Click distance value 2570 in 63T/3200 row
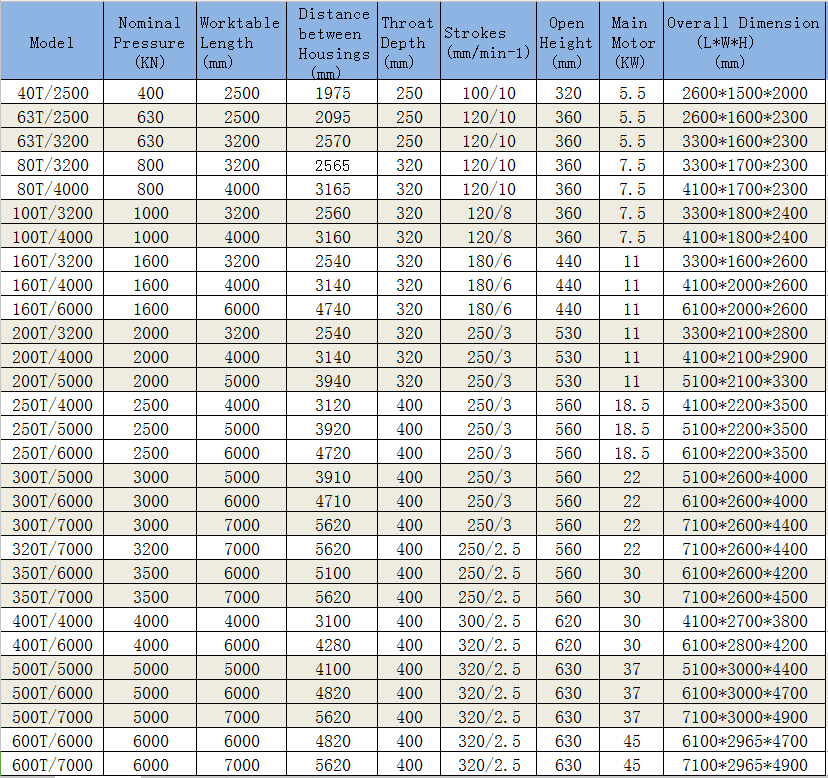 333,141
